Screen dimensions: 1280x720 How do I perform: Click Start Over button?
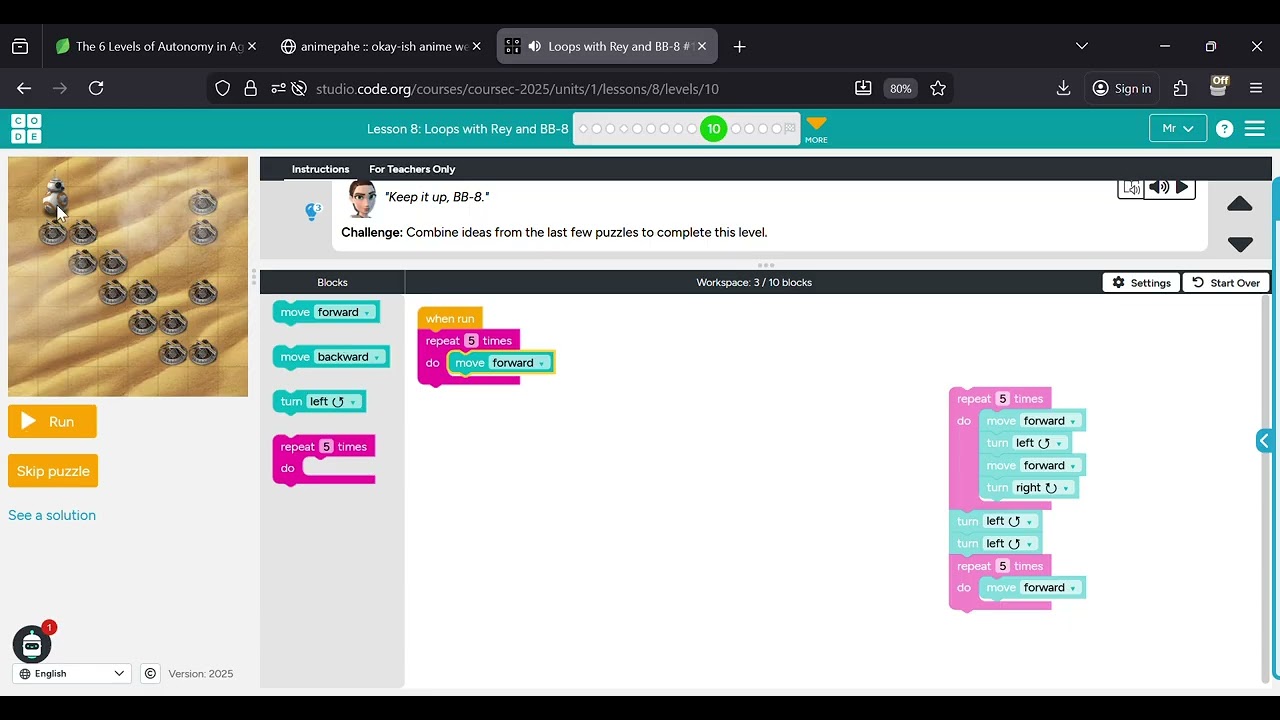coord(1226,283)
